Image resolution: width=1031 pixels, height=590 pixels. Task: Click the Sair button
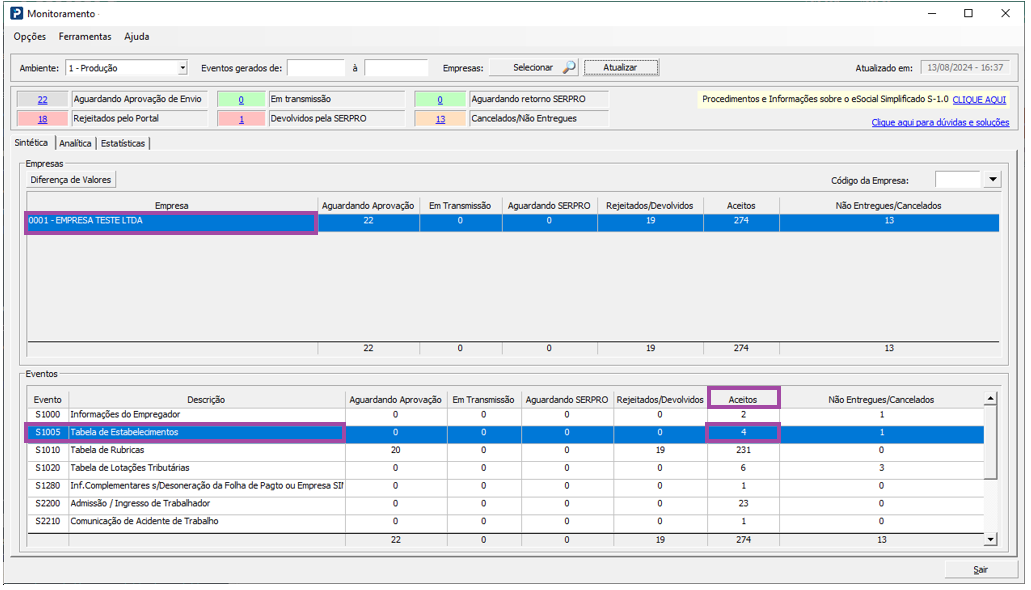tap(980, 570)
